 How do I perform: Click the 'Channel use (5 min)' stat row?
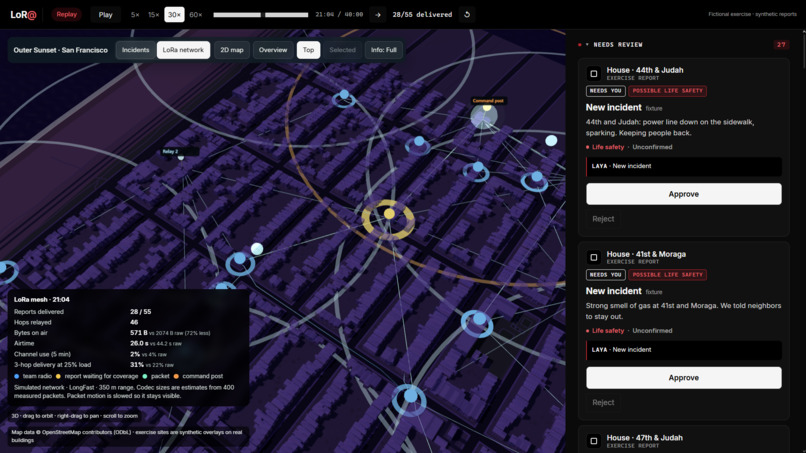pos(127,354)
